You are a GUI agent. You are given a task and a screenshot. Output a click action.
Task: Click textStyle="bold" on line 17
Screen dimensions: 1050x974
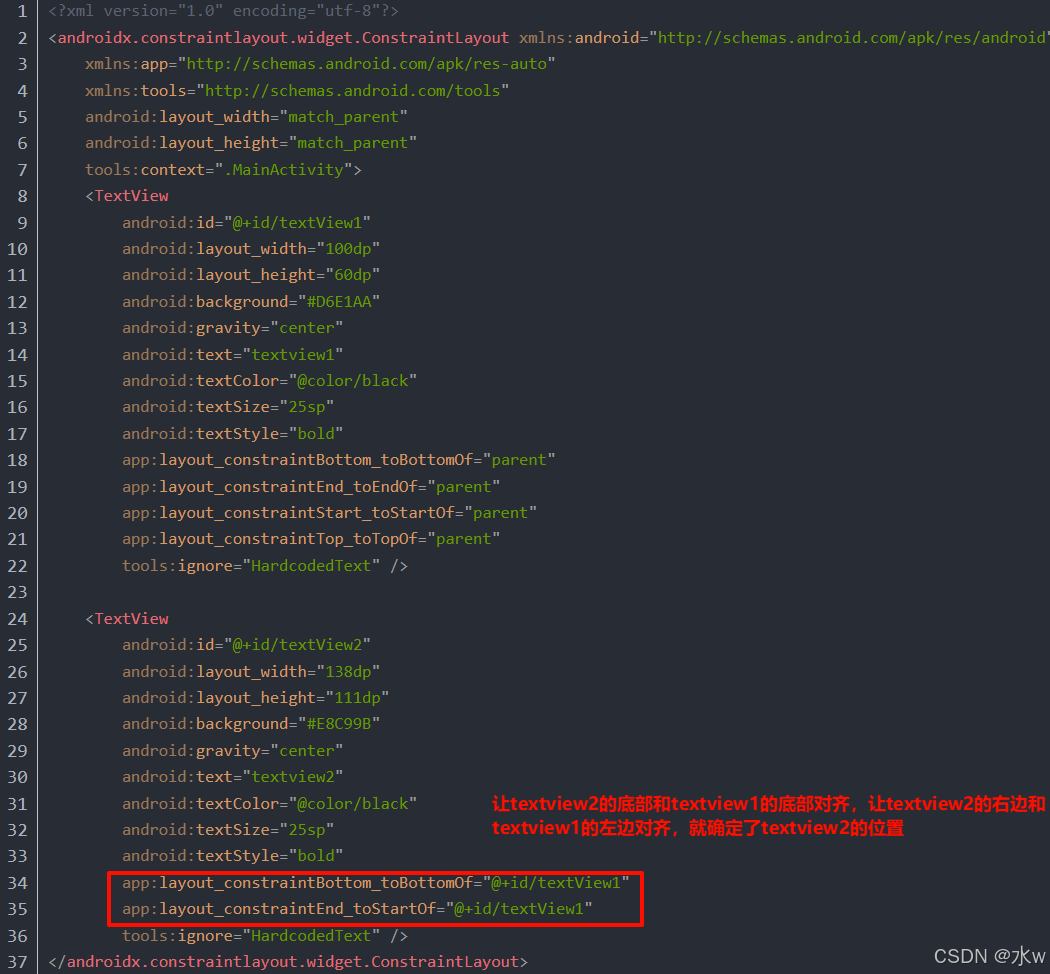tap(232, 434)
